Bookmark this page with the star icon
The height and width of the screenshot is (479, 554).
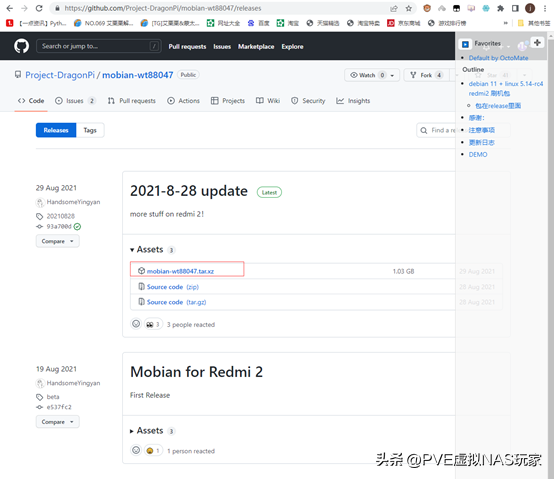409,8
